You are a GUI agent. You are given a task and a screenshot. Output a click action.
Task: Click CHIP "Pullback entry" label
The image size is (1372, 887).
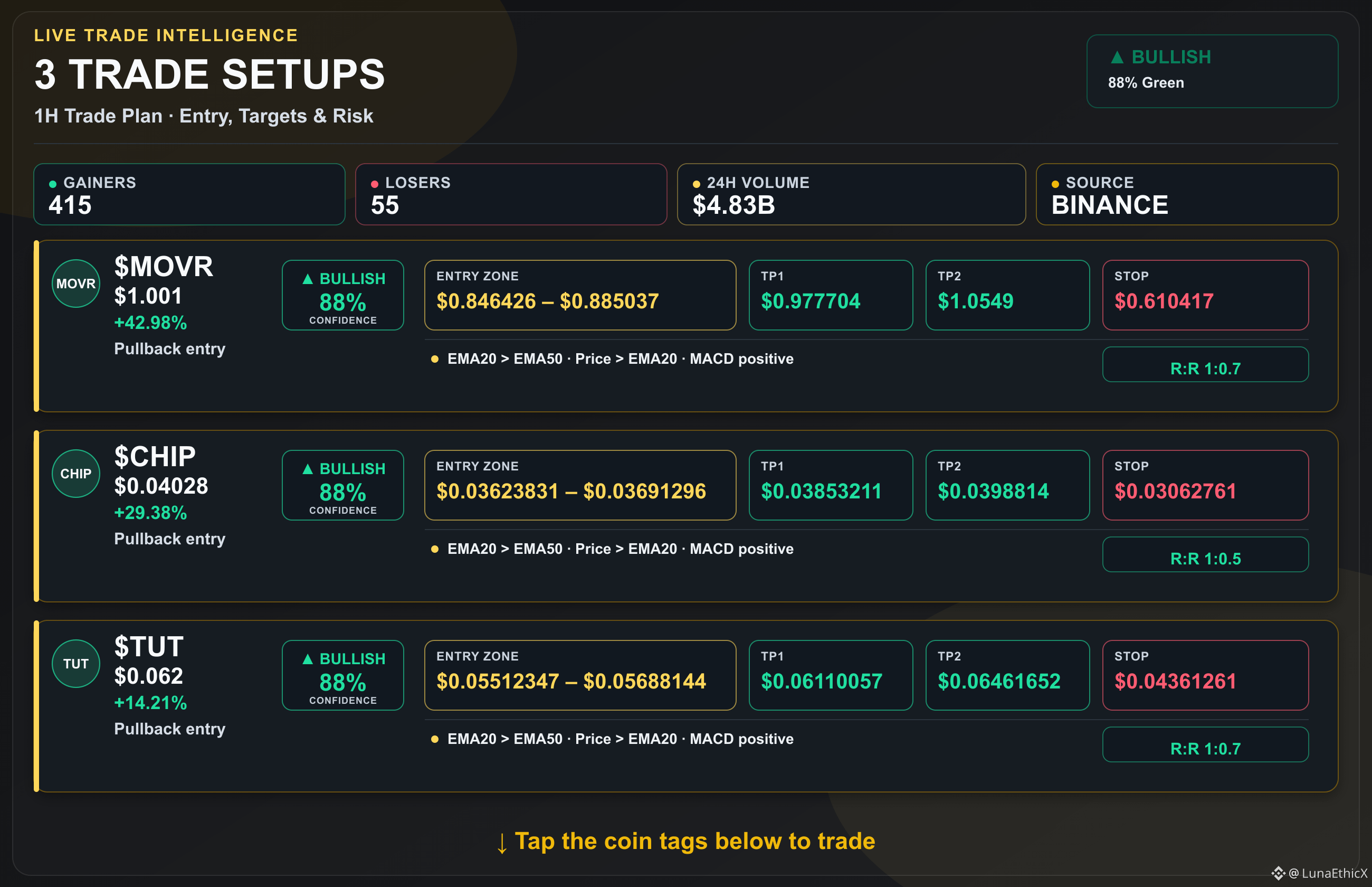[x=170, y=539]
